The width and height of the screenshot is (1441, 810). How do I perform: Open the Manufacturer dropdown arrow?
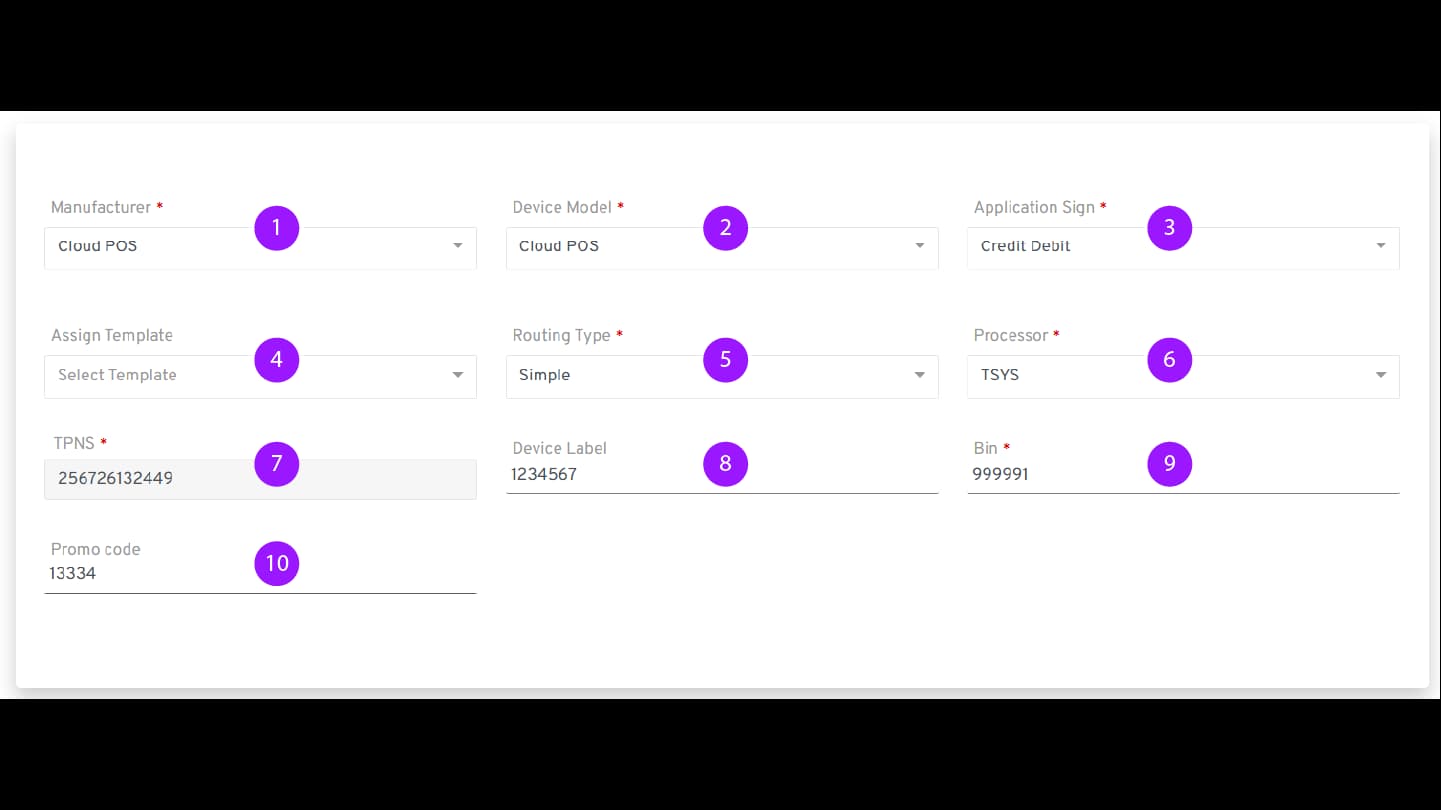coord(457,246)
